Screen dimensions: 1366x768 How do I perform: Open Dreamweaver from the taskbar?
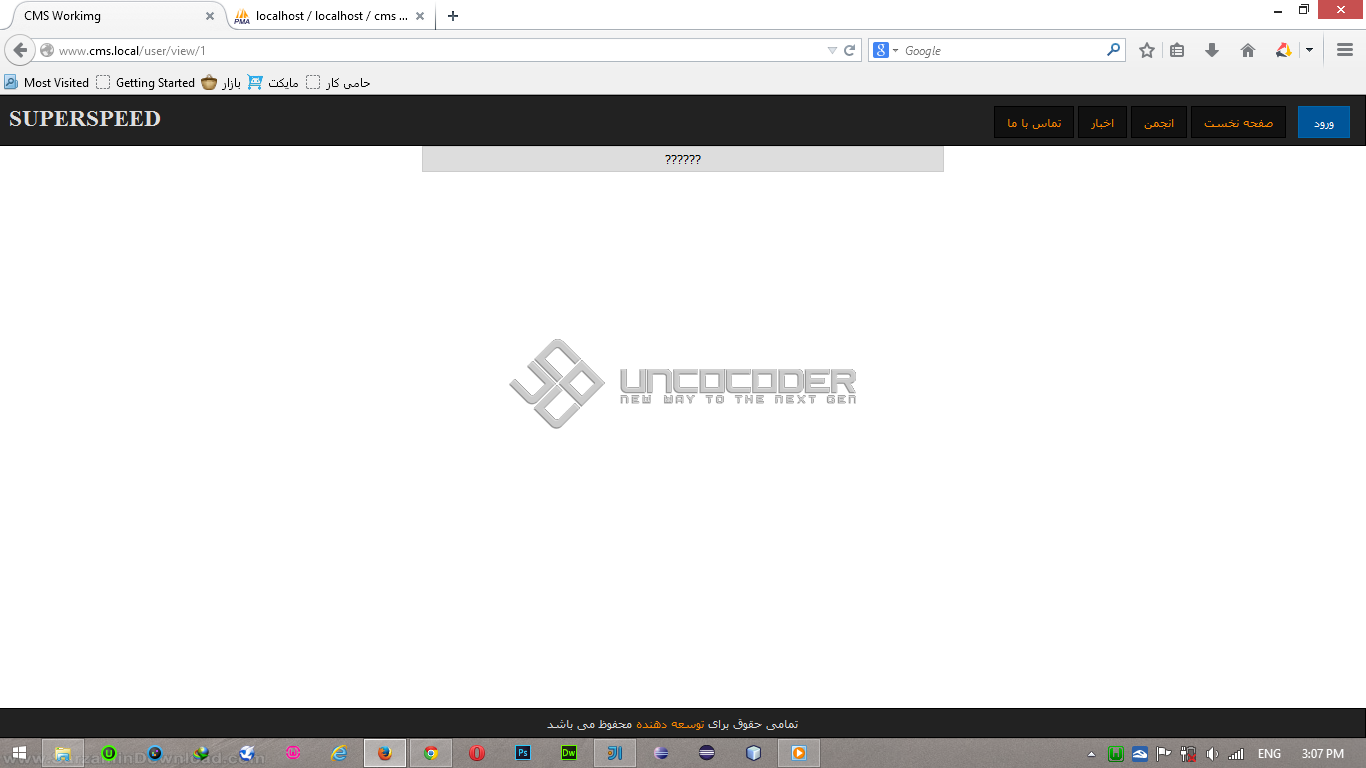(x=569, y=753)
